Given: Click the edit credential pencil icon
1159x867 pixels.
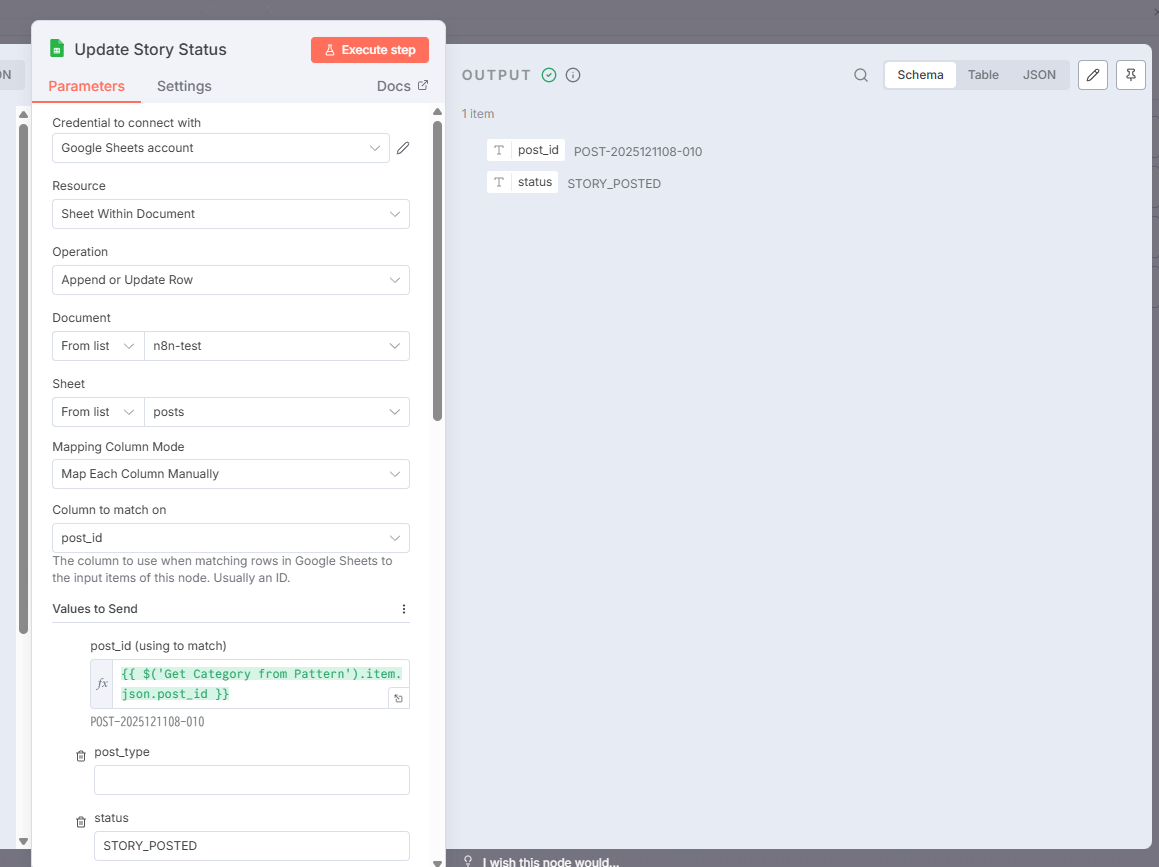Looking at the screenshot, I should coord(403,148).
